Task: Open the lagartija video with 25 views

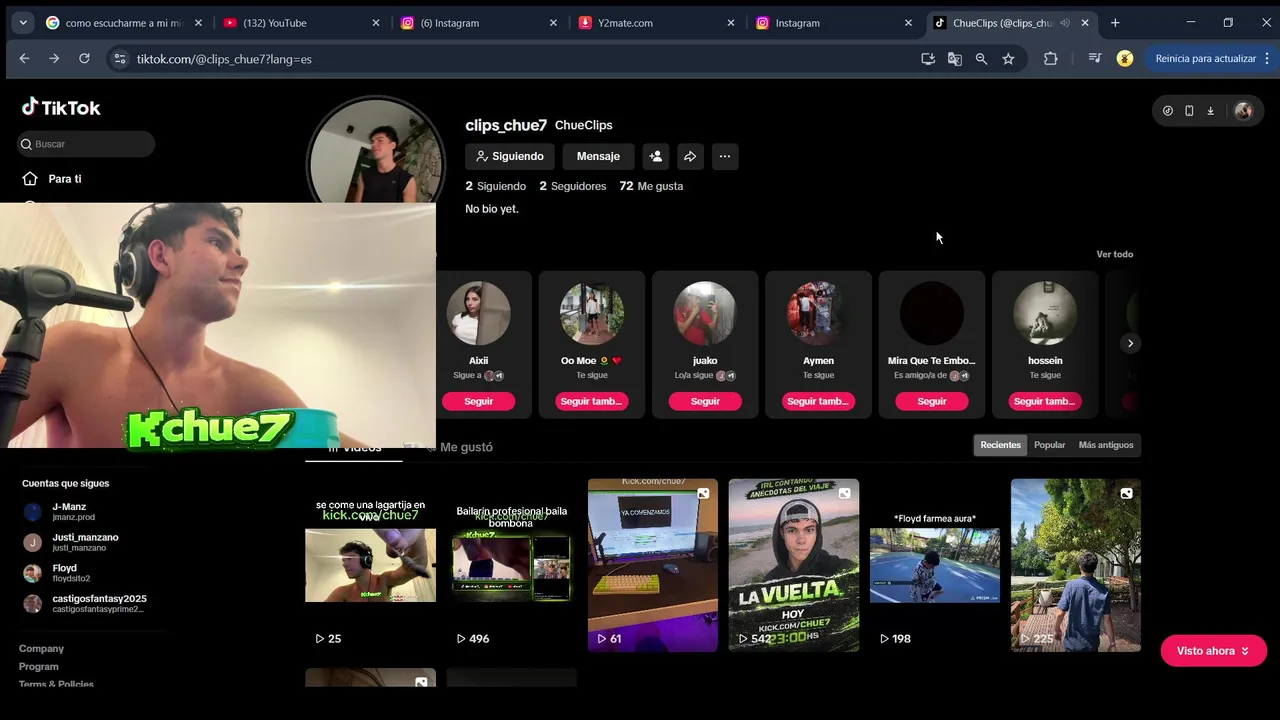Action: [x=370, y=565]
